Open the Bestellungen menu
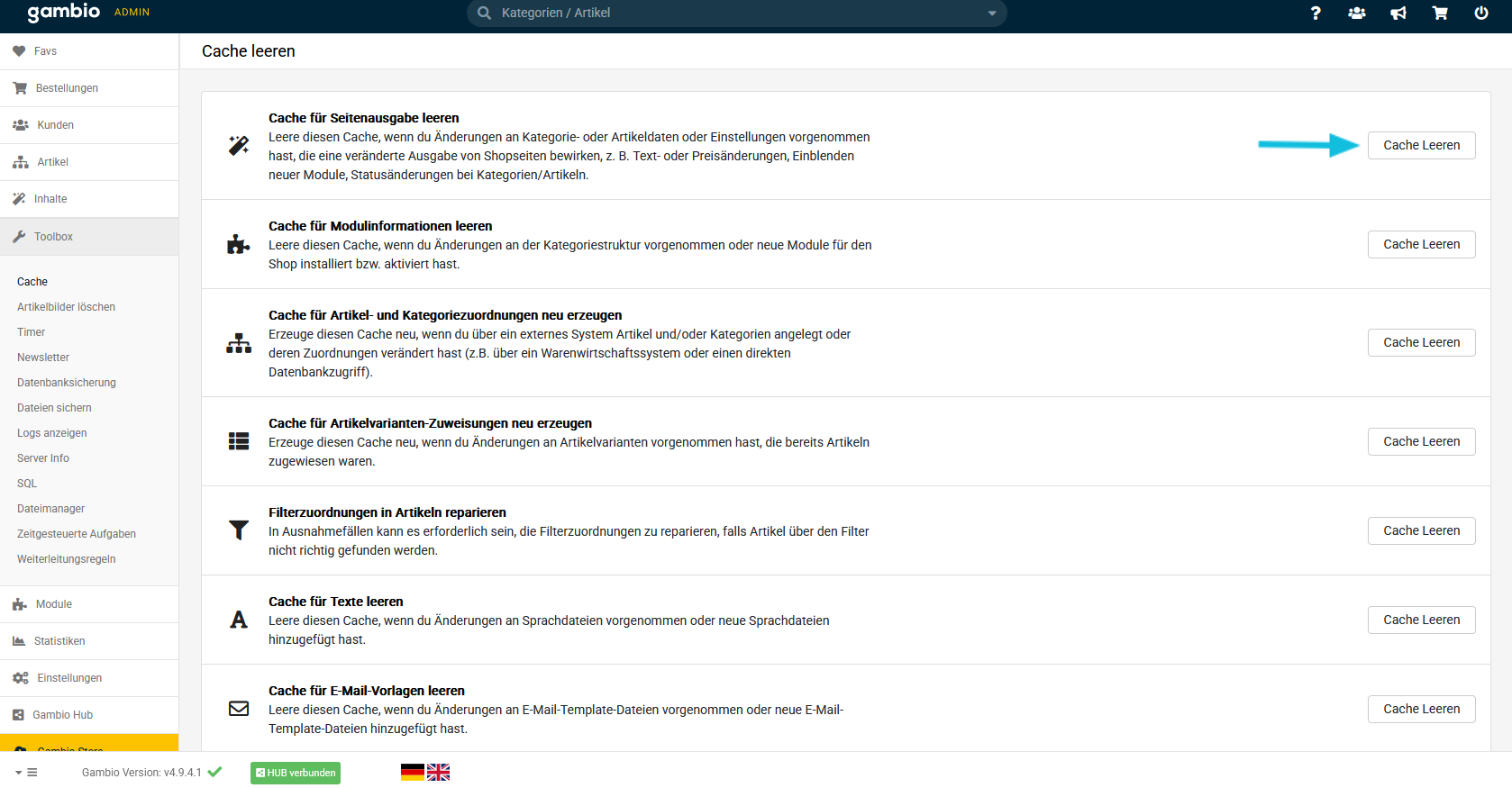The image size is (1512, 788). [x=89, y=88]
